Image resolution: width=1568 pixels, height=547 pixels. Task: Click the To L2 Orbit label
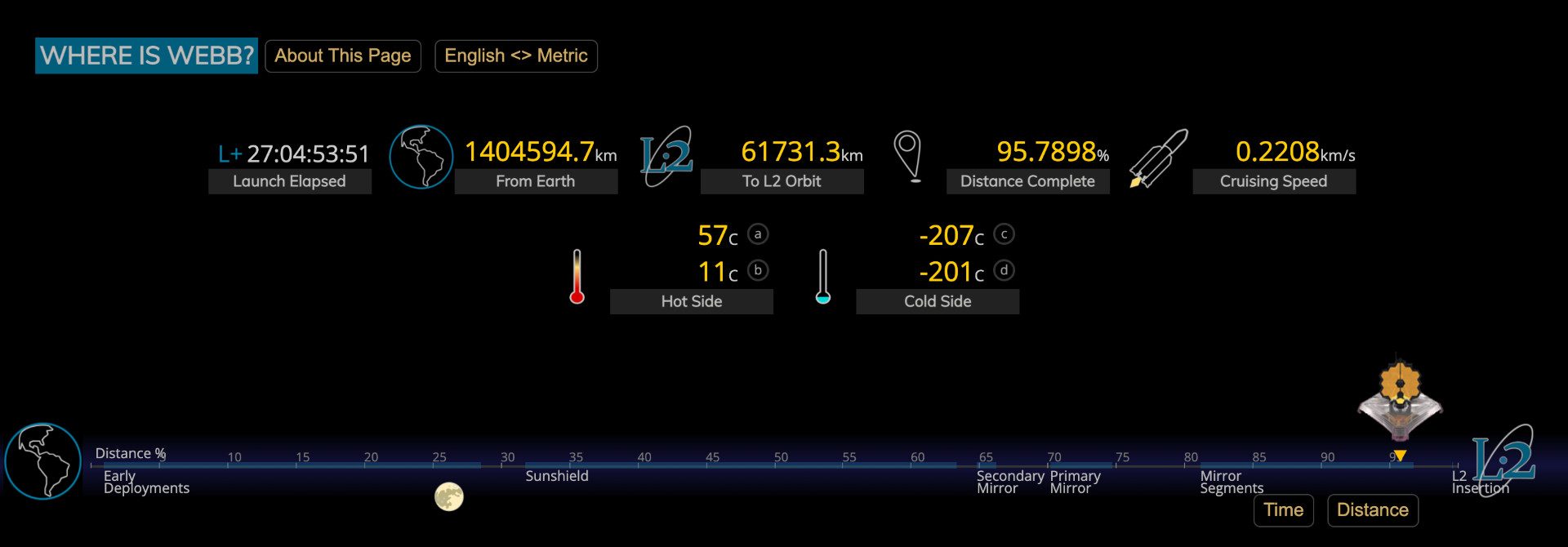[782, 181]
